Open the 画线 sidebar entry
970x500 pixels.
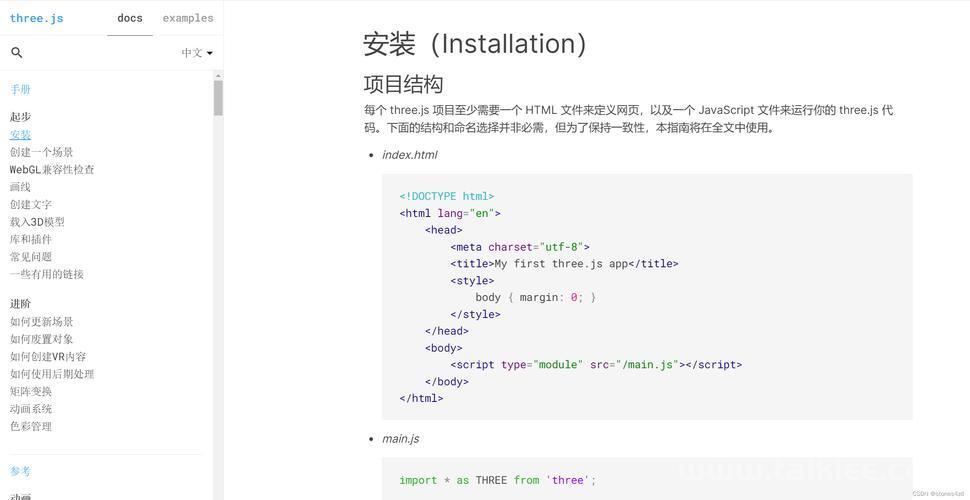20,187
